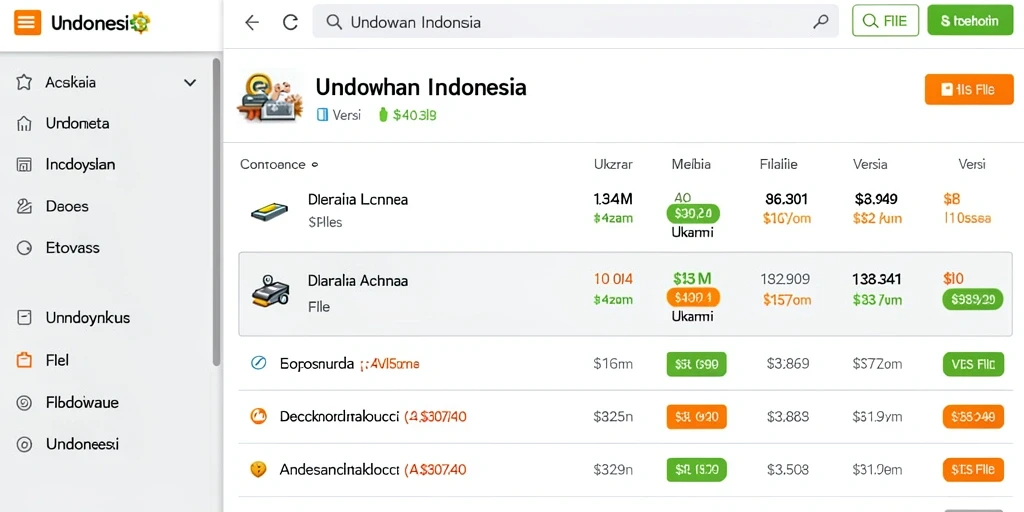Click the yellow icon beside Andesancltnaklocct
Screen dimensions: 1024x512
point(259,469)
